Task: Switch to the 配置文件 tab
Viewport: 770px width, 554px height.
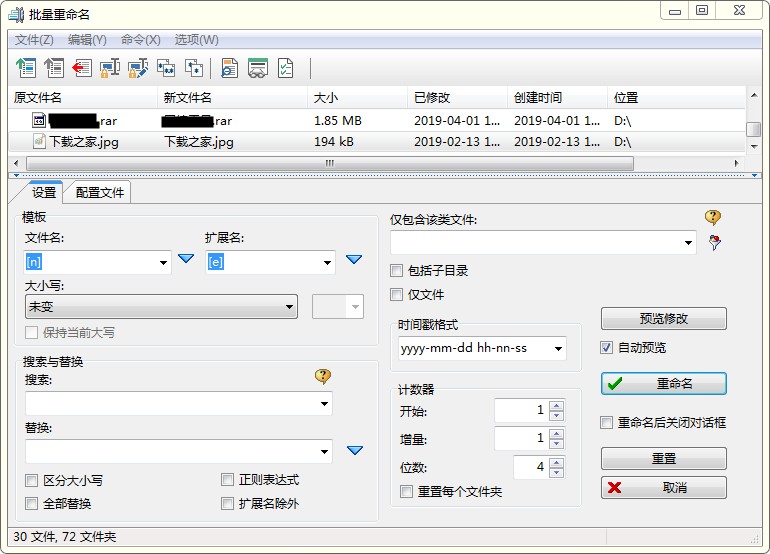Action: point(100,192)
